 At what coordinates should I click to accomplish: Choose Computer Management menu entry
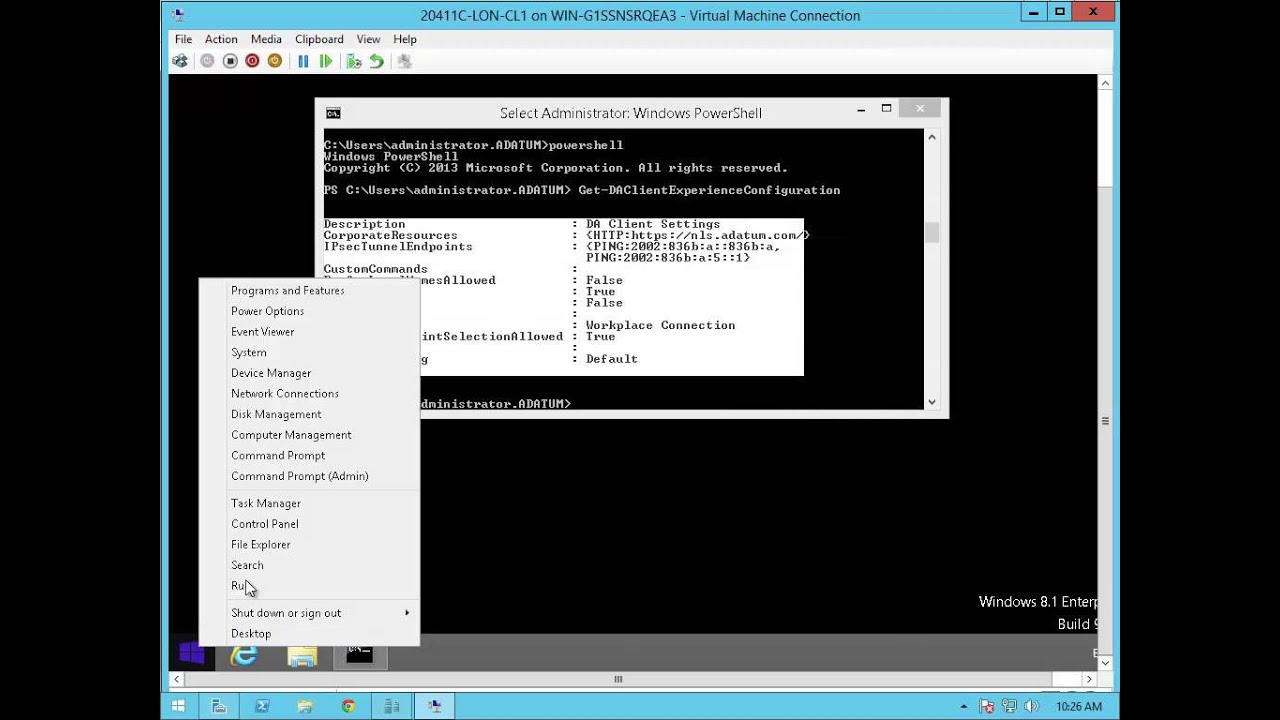point(309,435)
